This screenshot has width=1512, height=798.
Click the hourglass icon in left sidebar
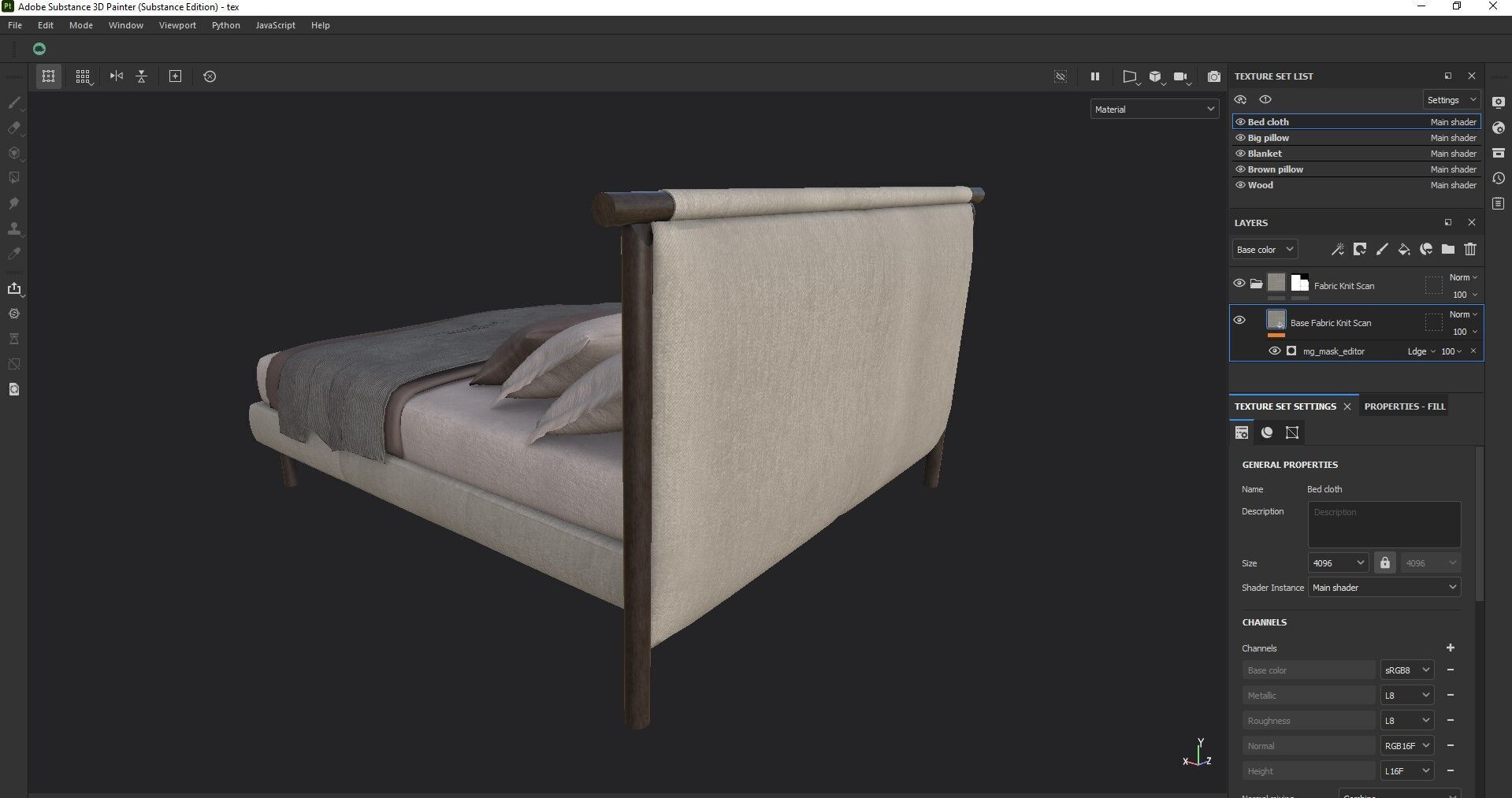click(x=14, y=339)
